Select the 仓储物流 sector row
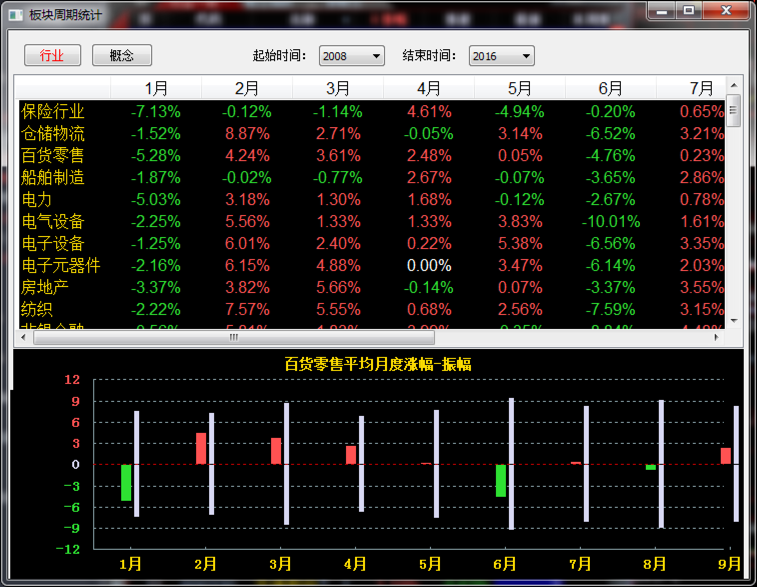The image size is (757, 587). tap(53, 133)
